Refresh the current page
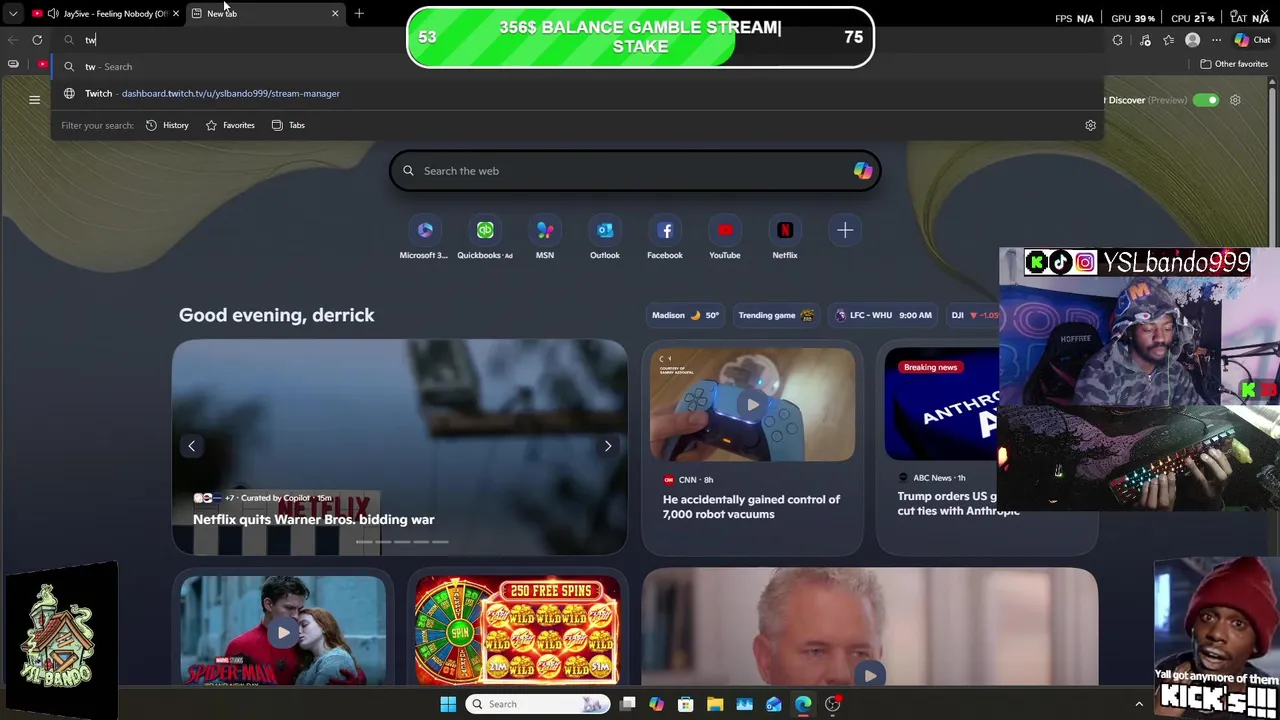 (37, 40)
